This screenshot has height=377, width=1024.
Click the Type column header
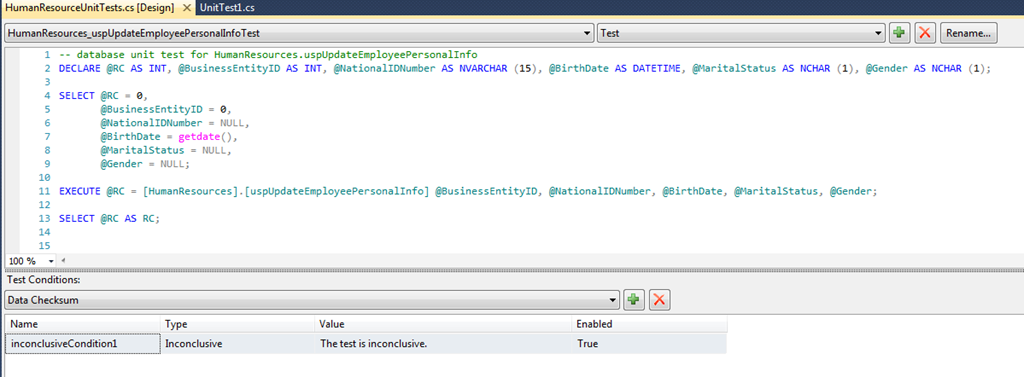click(x=238, y=324)
